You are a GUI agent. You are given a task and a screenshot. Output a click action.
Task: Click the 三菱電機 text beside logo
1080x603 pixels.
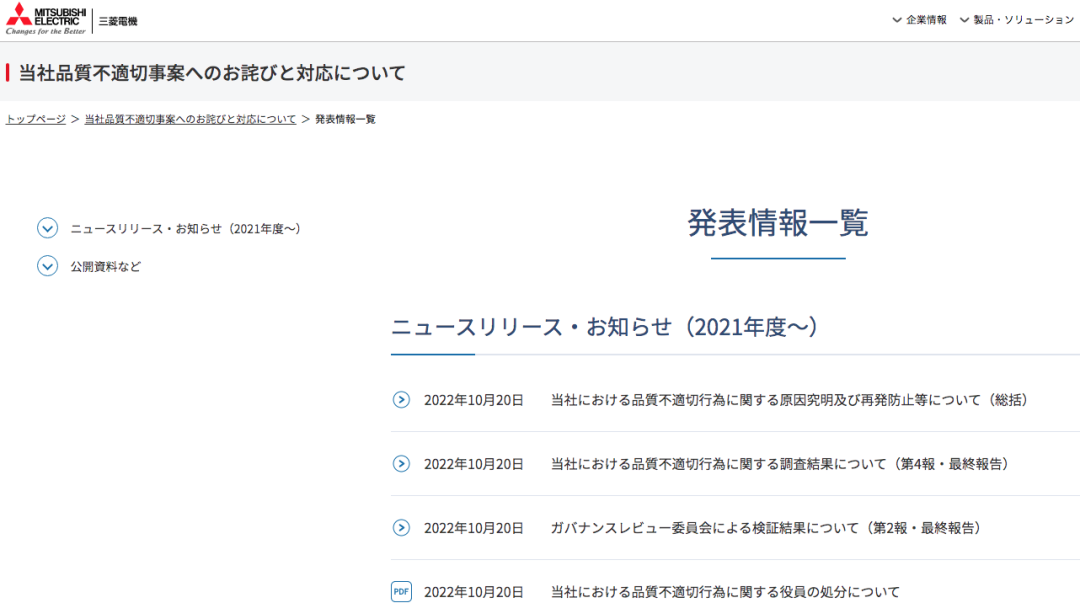118,21
